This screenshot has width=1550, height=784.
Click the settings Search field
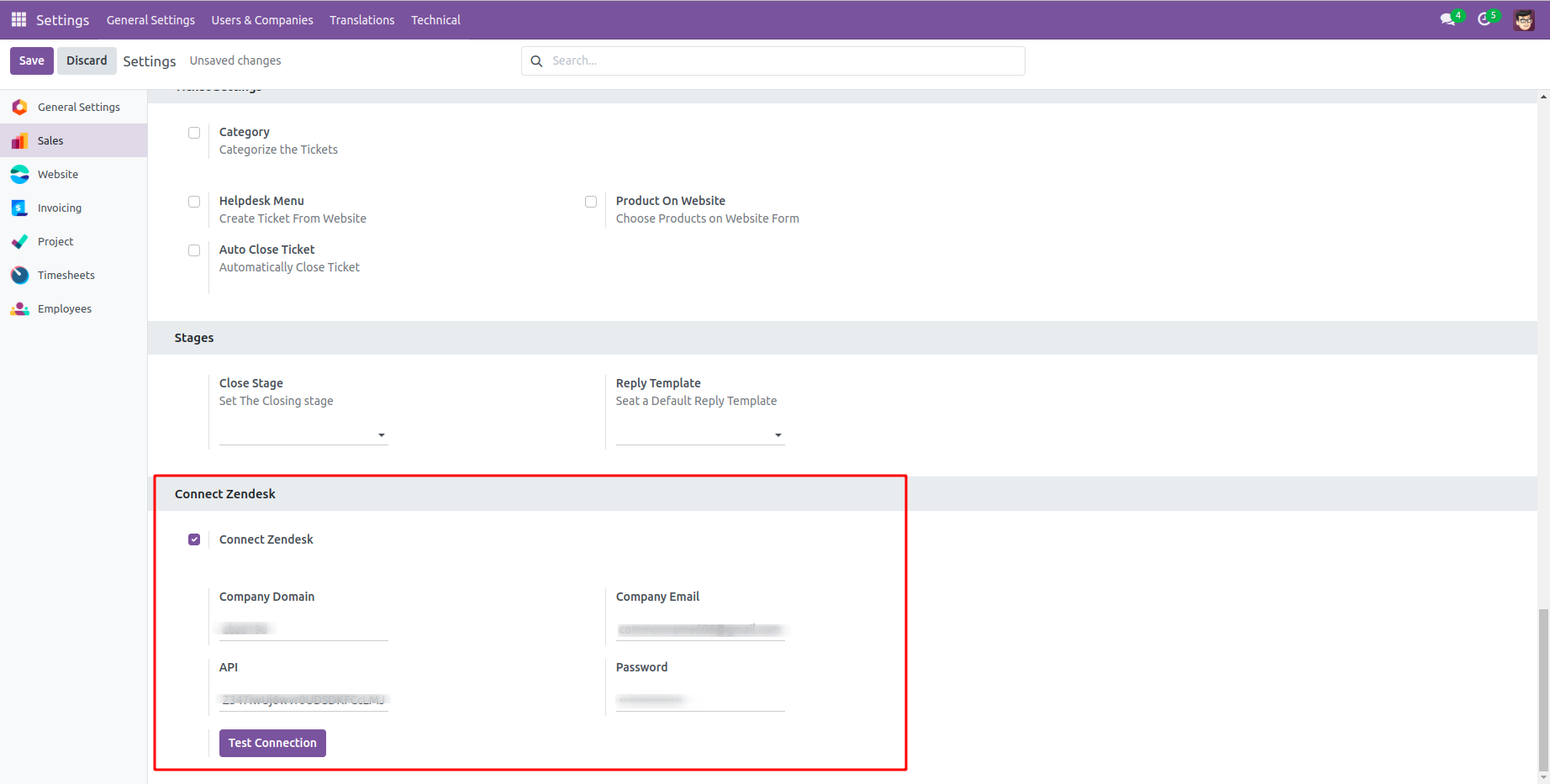point(773,61)
